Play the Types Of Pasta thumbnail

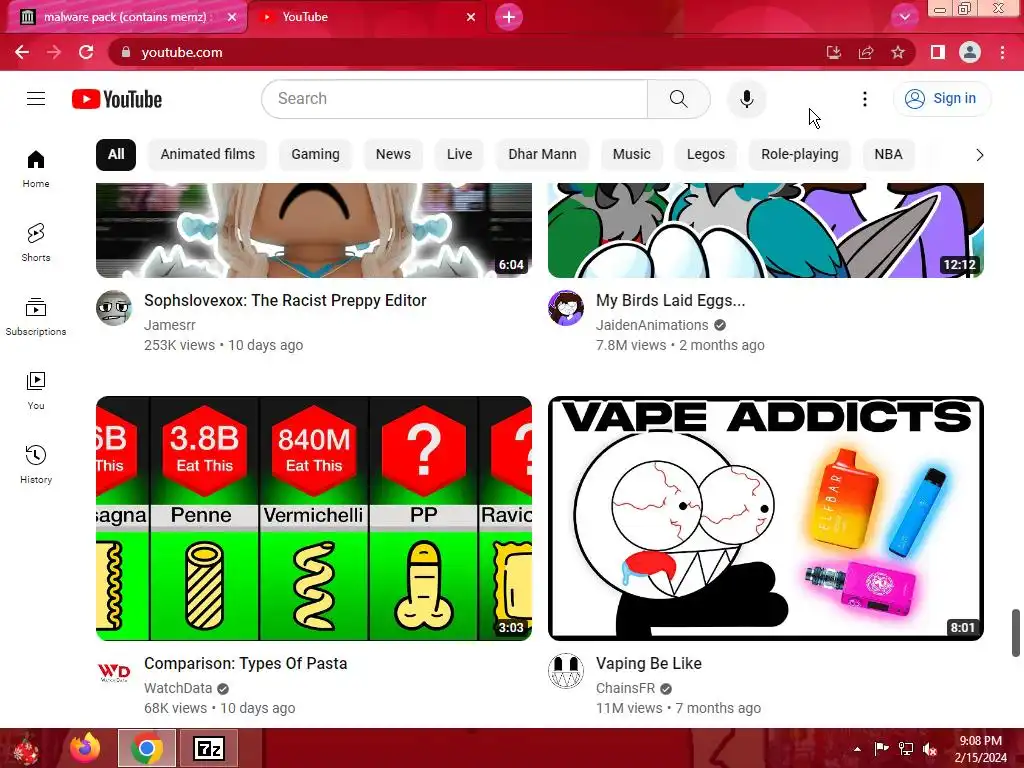click(x=314, y=519)
